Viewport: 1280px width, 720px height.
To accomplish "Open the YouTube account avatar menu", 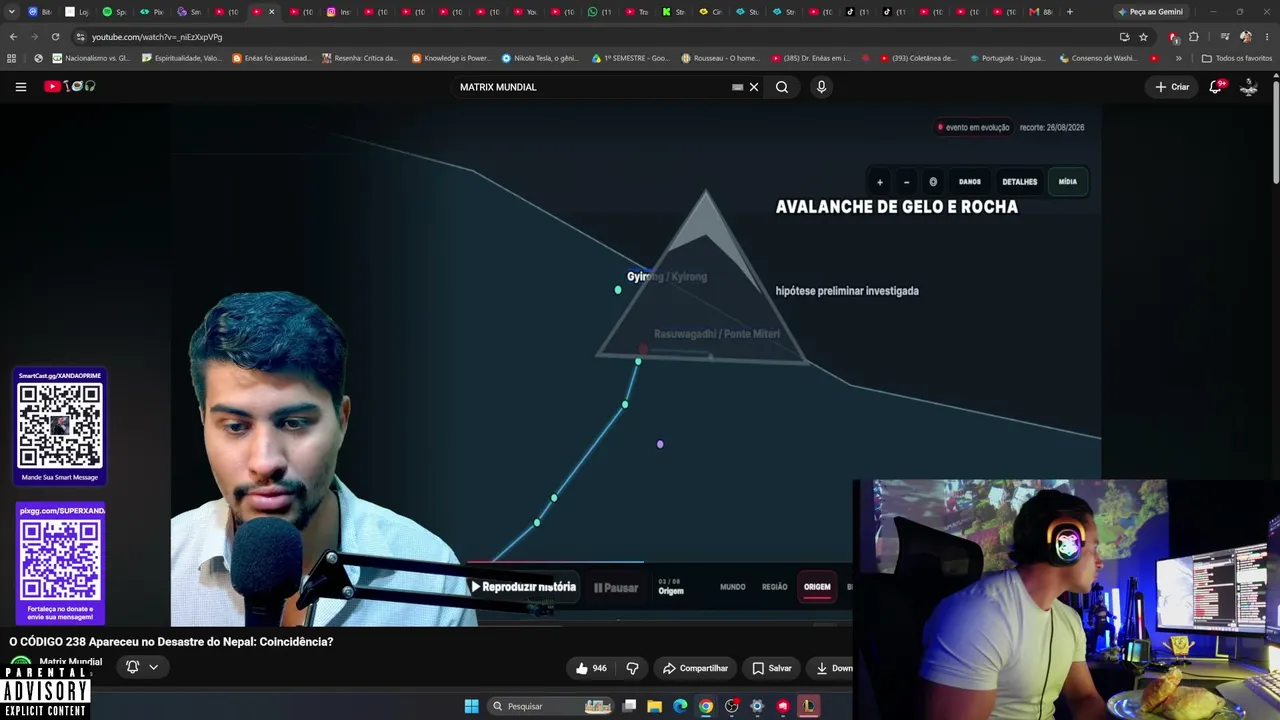I will coord(1249,87).
